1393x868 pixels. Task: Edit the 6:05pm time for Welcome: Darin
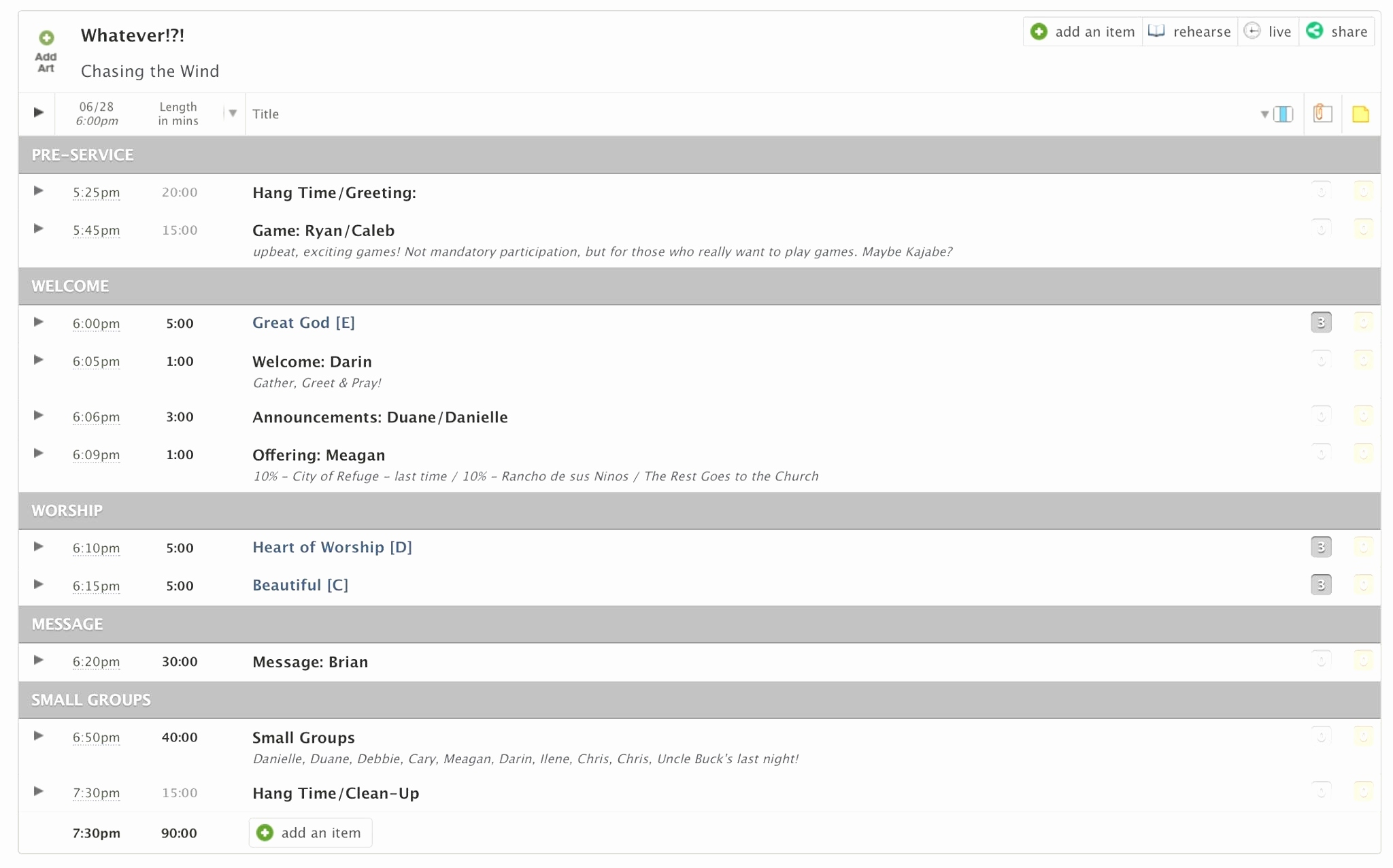pyautogui.click(x=96, y=362)
